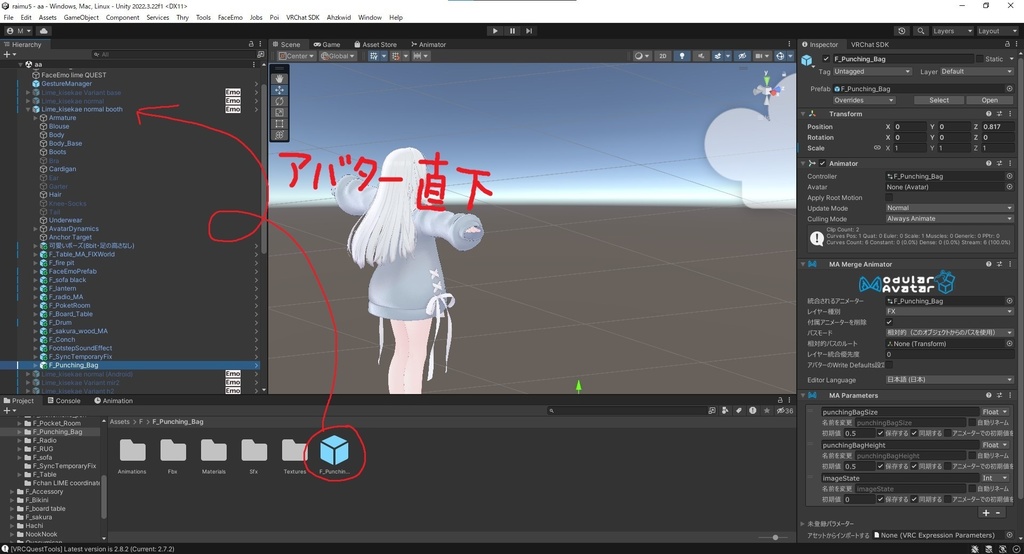Open Global handle rotation dropdown
The width and height of the screenshot is (1024, 554).
(338, 56)
